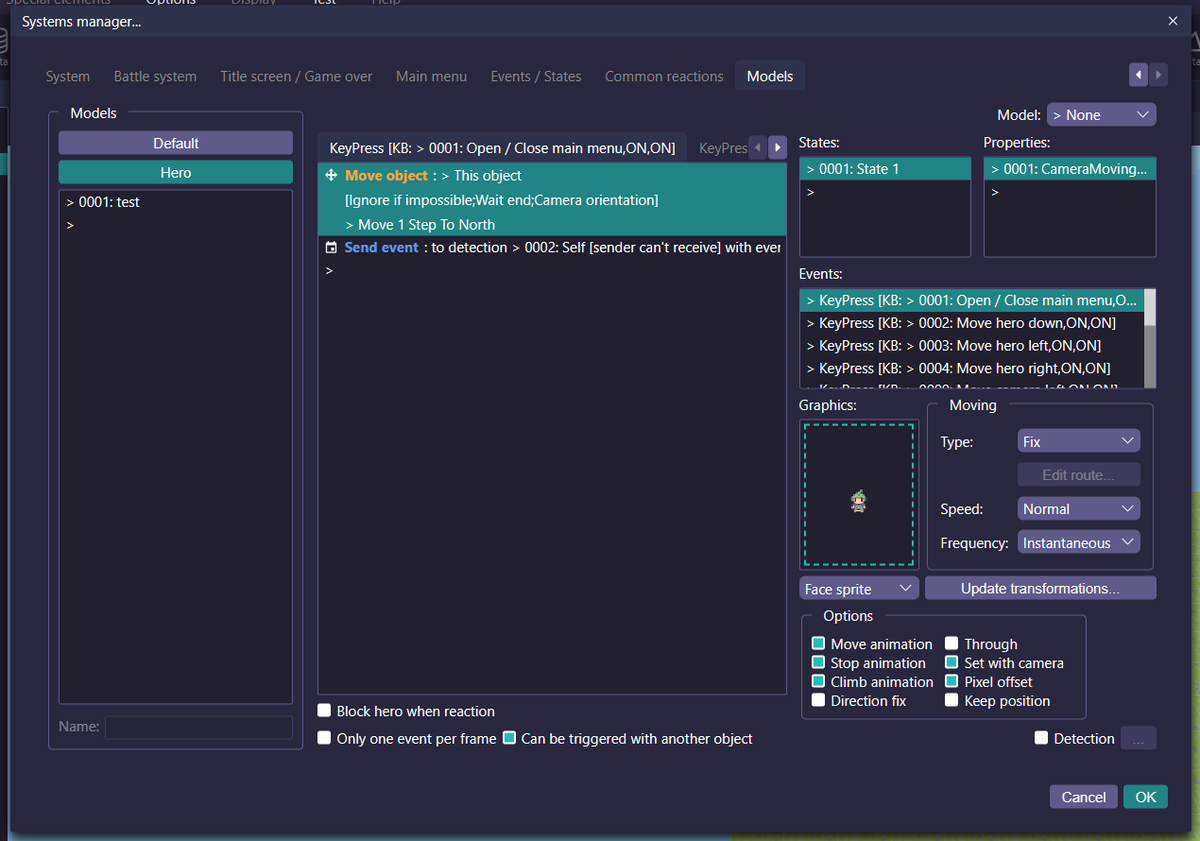Open the Frequency dropdown set to Instantaneous
The height and width of the screenshot is (841, 1200).
(x=1078, y=543)
